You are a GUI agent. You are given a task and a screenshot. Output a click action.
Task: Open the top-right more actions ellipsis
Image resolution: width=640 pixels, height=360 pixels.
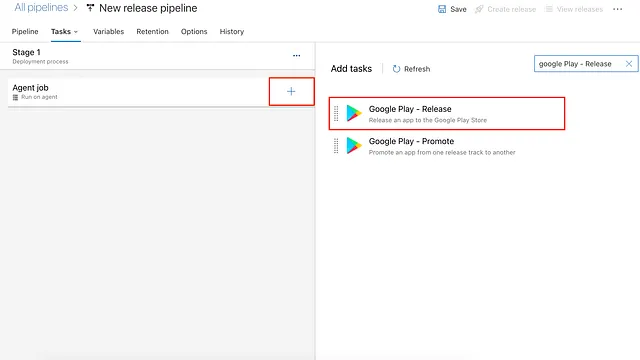618,9
